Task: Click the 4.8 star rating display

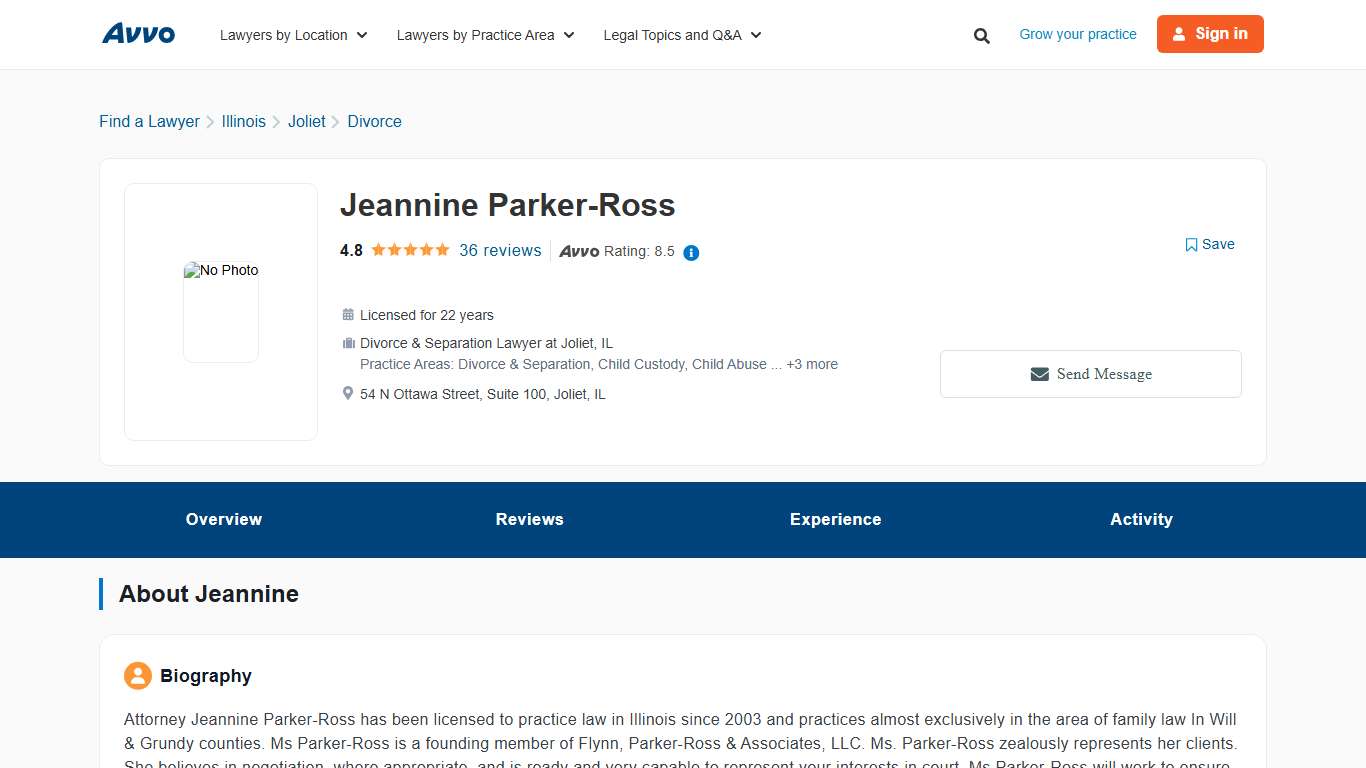Action: click(x=351, y=250)
